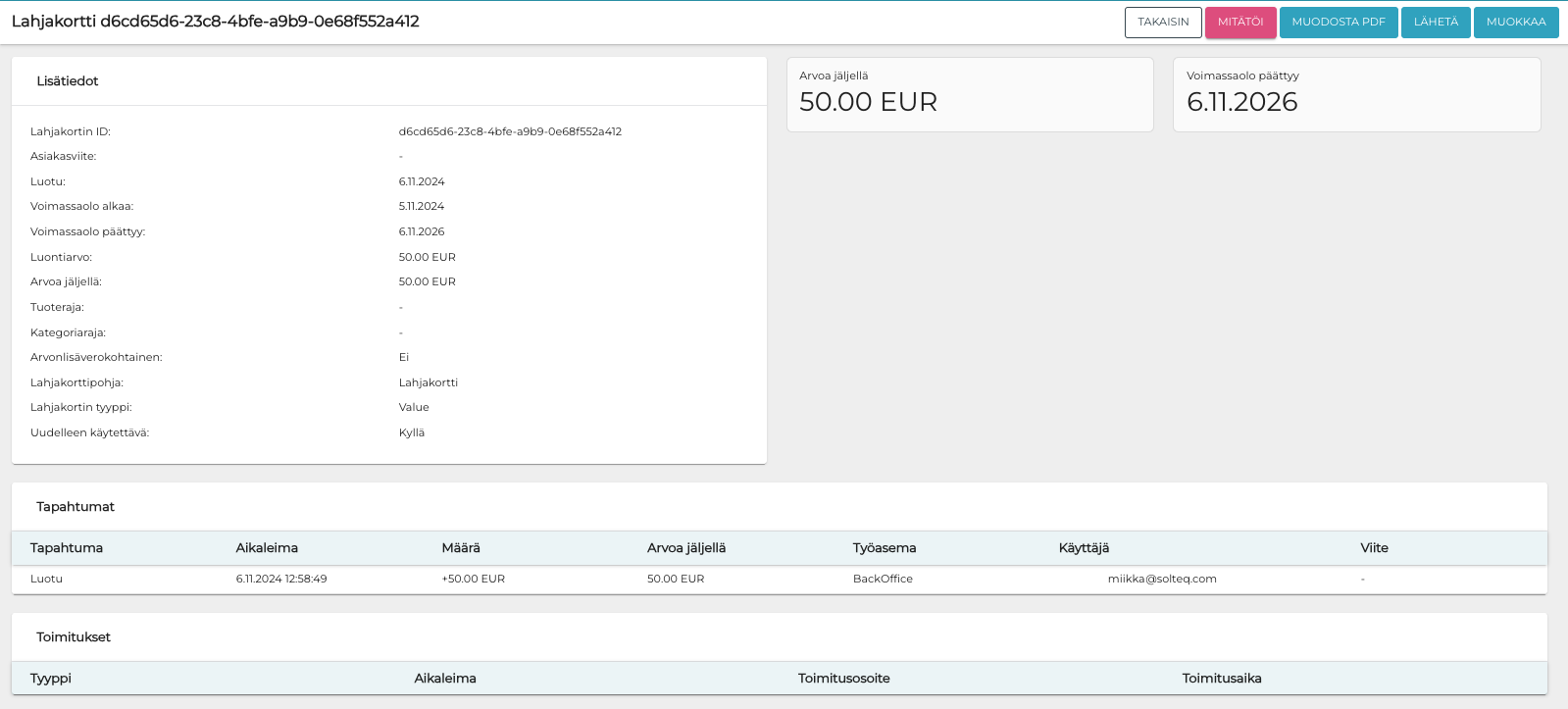Click the Määrä column header
The height and width of the screenshot is (709, 1568).
click(x=461, y=548)
